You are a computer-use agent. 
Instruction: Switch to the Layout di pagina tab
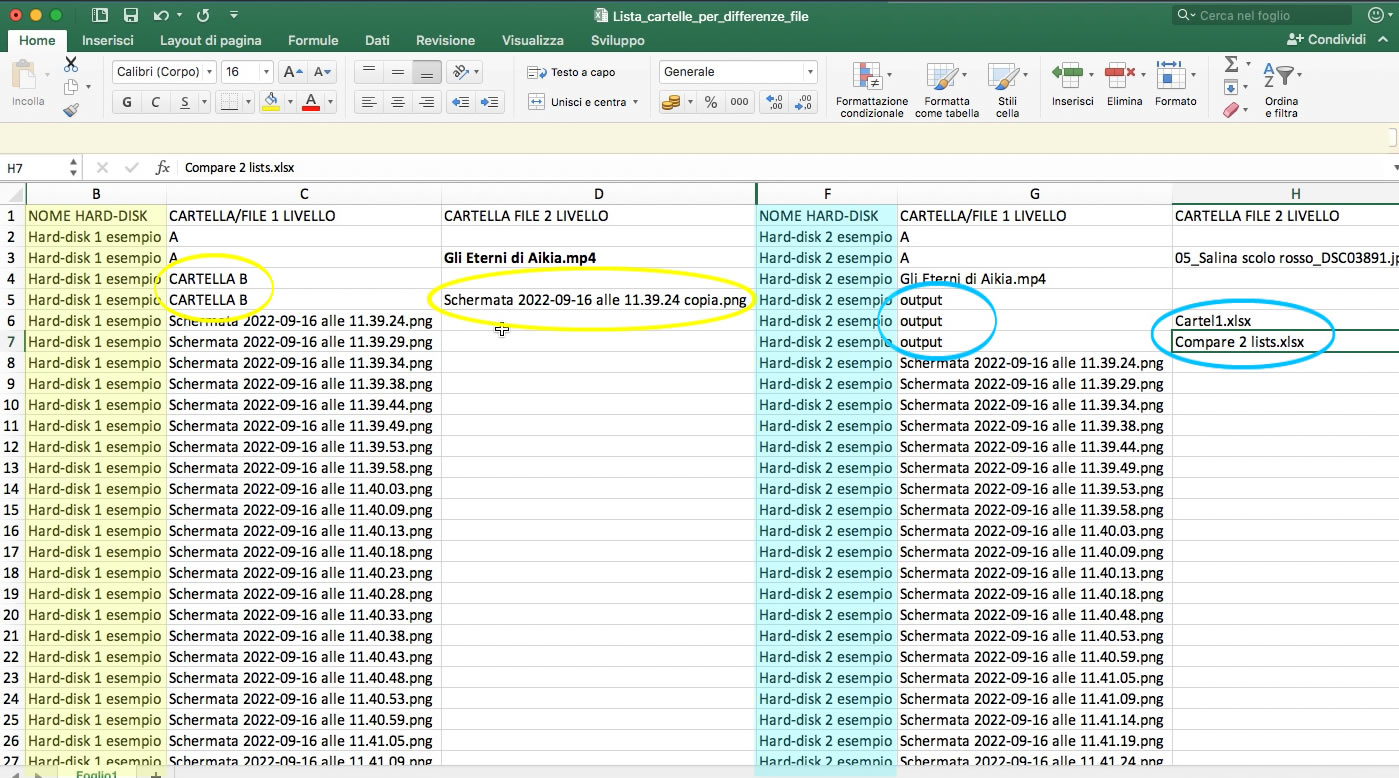211,40
